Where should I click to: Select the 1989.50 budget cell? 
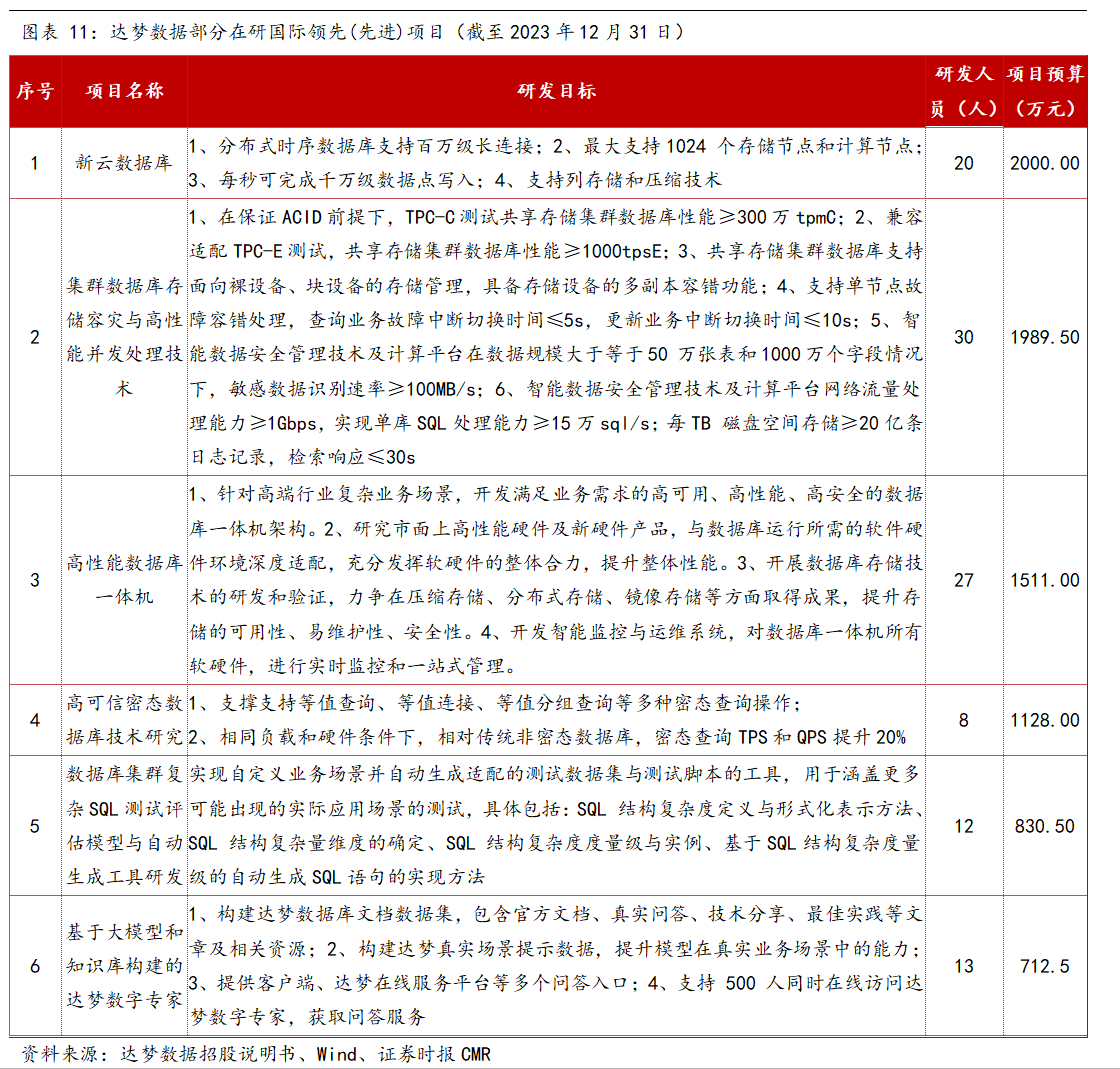1045,337
